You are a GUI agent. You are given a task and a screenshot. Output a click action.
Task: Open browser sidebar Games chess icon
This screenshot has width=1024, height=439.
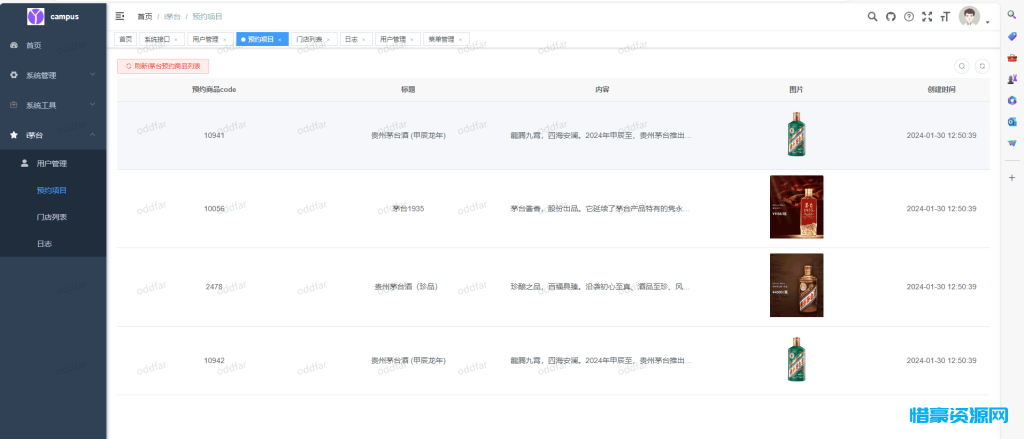click(x=1012, y=79)
